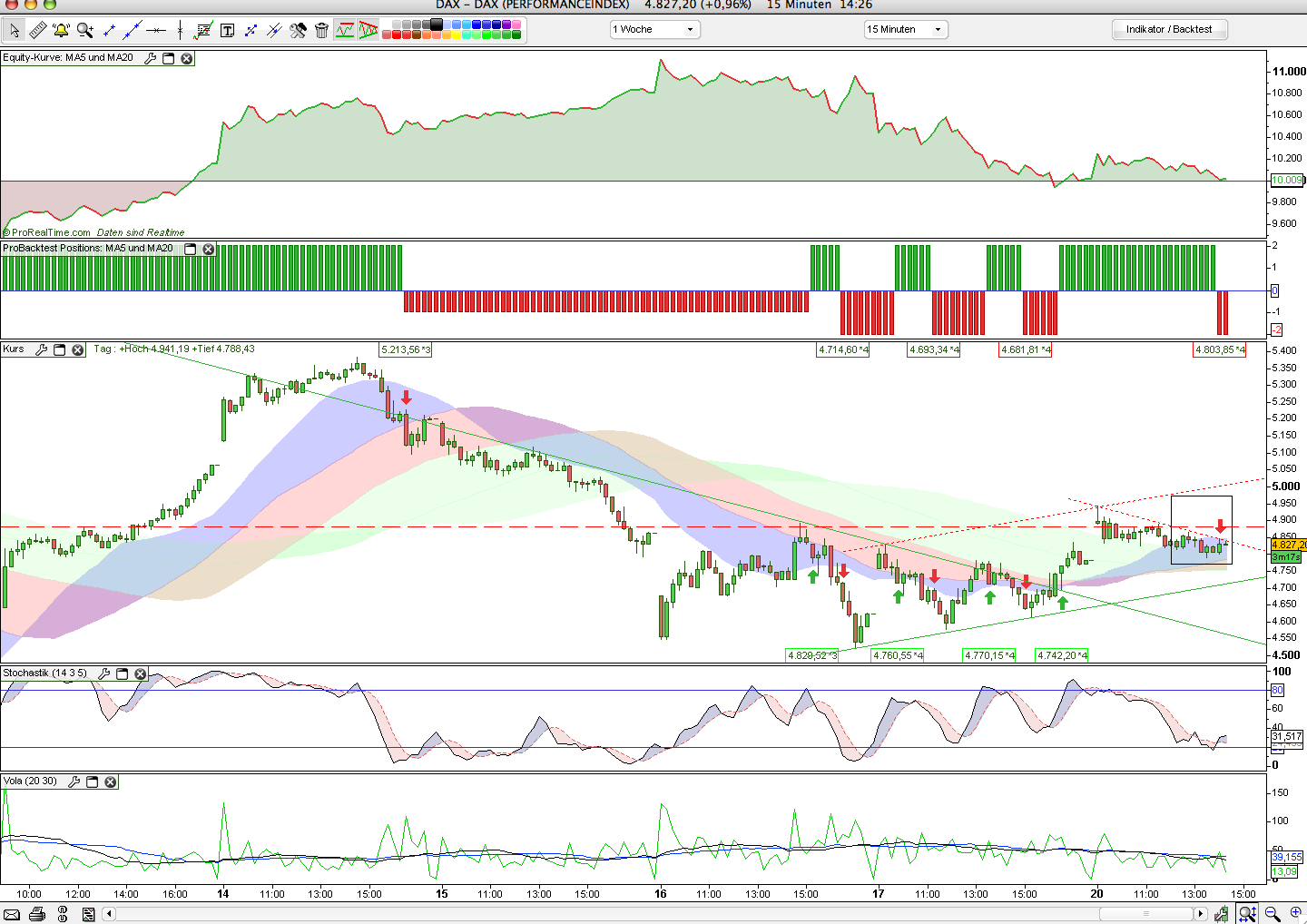
Task: Open the hammer and wrench settings tool
Action: click(298, 30)
